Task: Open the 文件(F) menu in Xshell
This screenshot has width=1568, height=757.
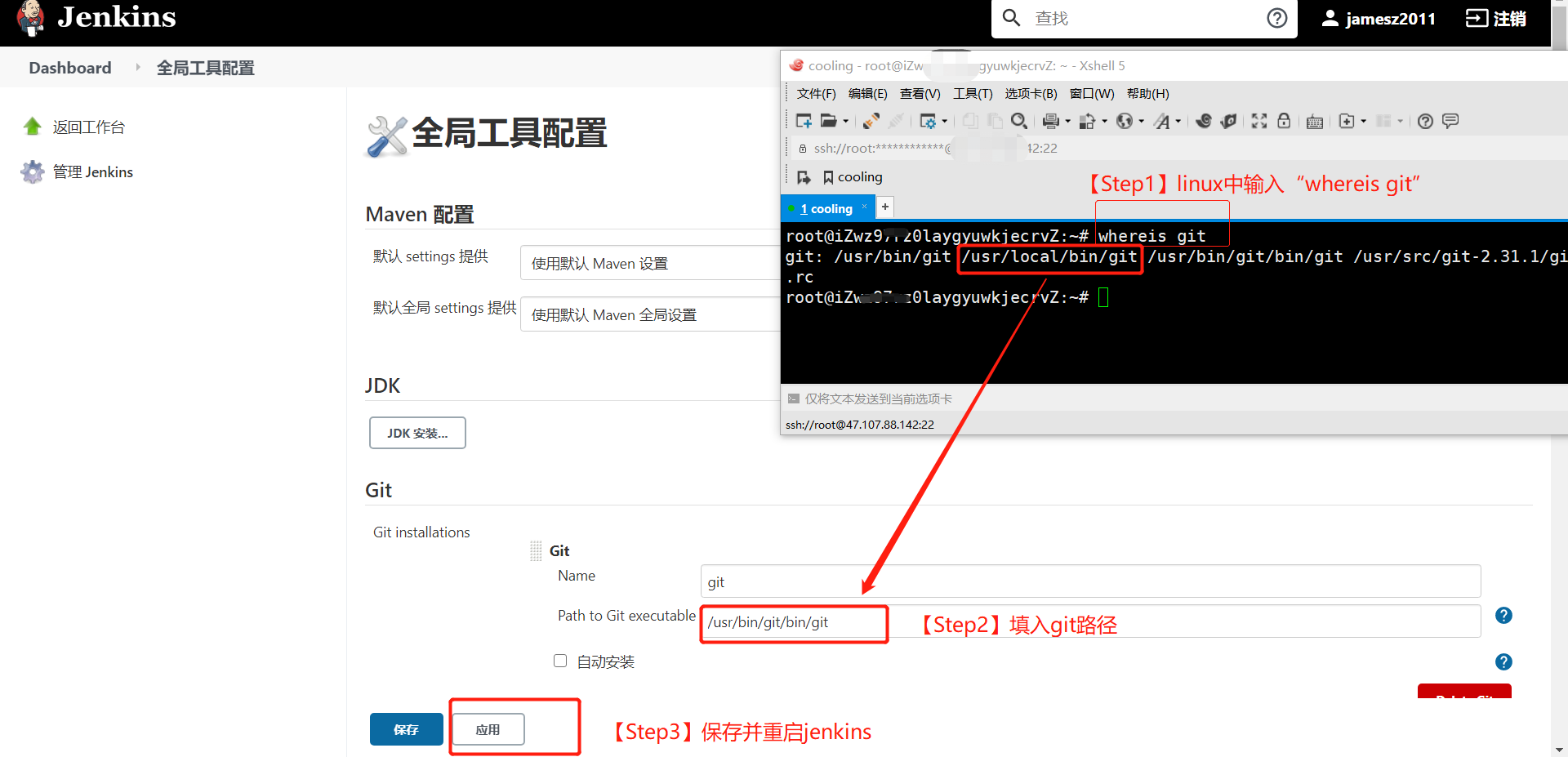Action: [817, 94]
